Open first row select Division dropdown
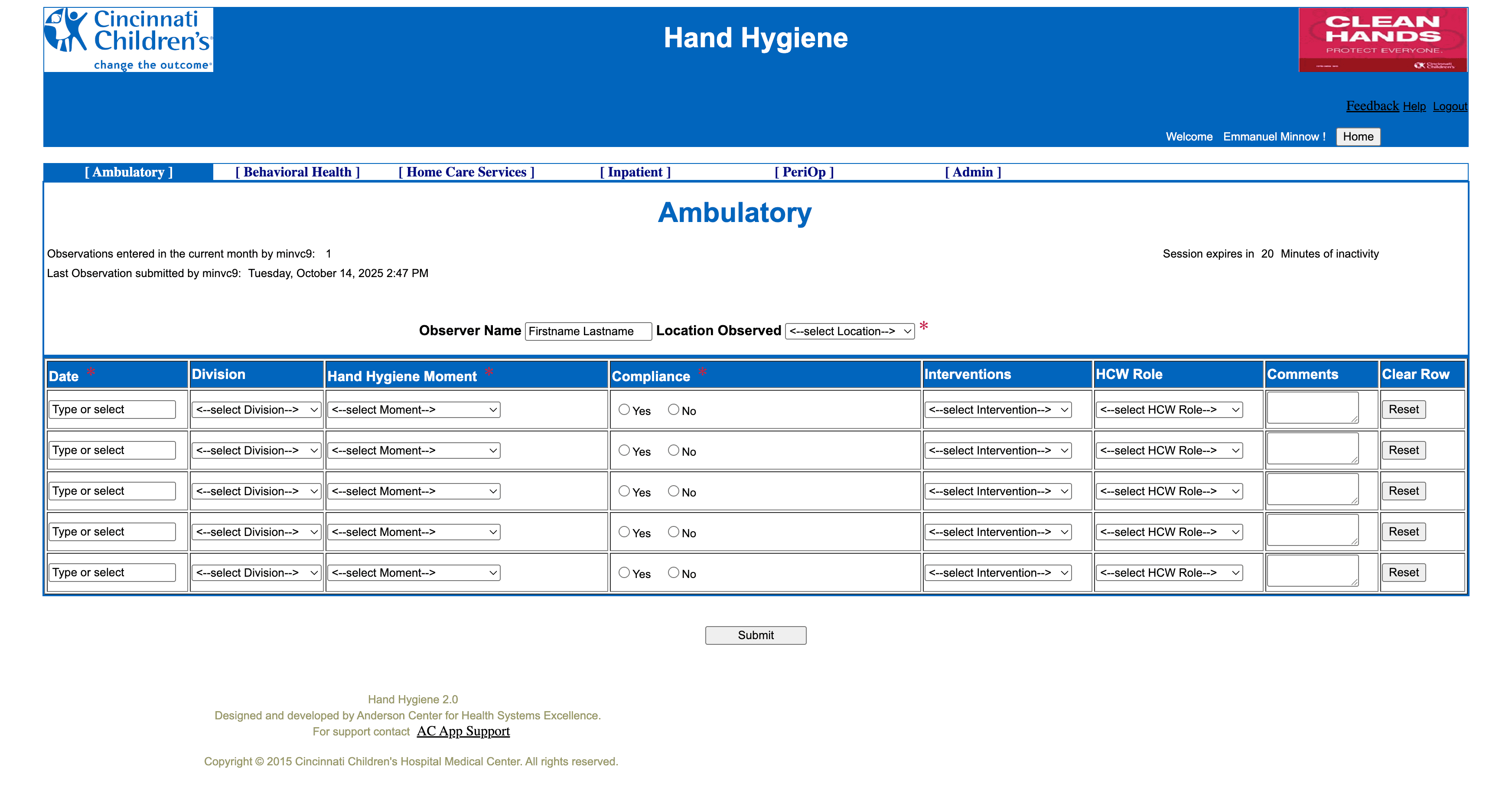1512x810 pixels. pyautogui.click(x=257, y=410)
